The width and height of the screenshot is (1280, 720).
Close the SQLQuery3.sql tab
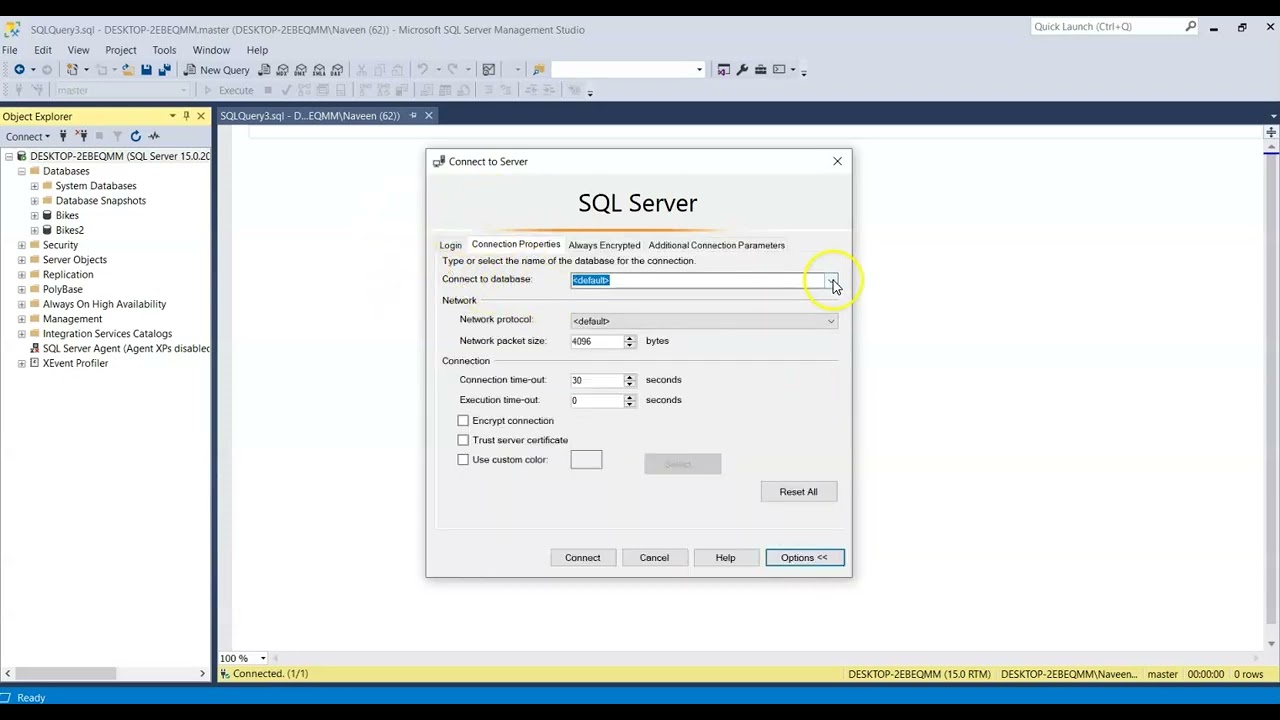coord(428,116)
